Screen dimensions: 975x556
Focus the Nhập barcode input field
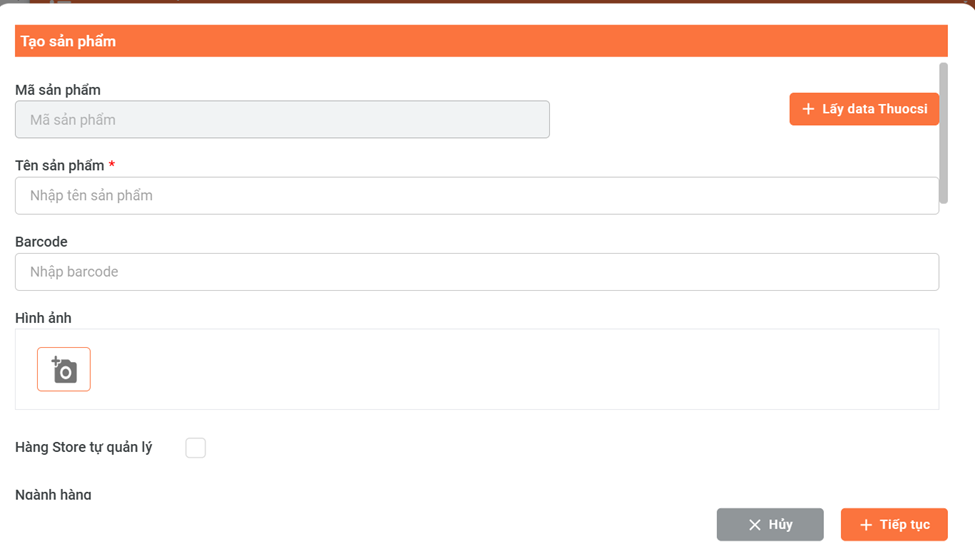(x=476, y=272)
